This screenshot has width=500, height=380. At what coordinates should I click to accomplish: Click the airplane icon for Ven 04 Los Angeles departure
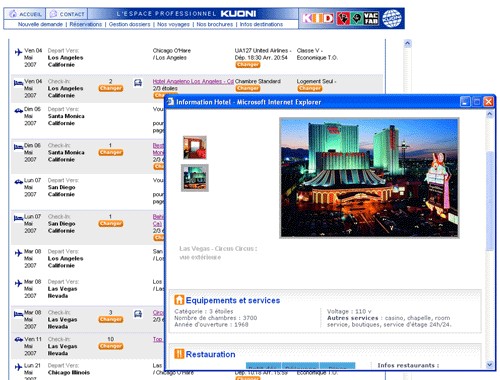18,52
